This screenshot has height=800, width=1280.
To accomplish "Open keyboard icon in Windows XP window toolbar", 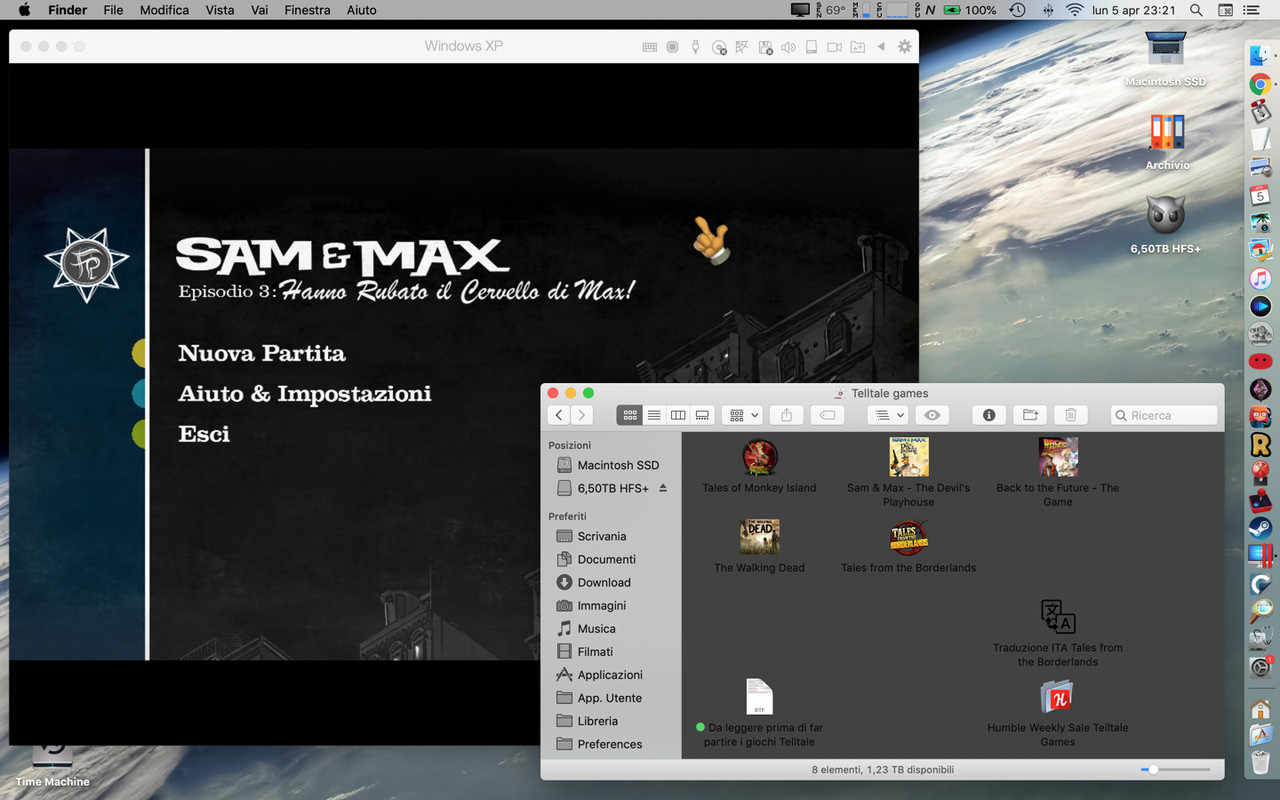I will [x=650, y=47].
